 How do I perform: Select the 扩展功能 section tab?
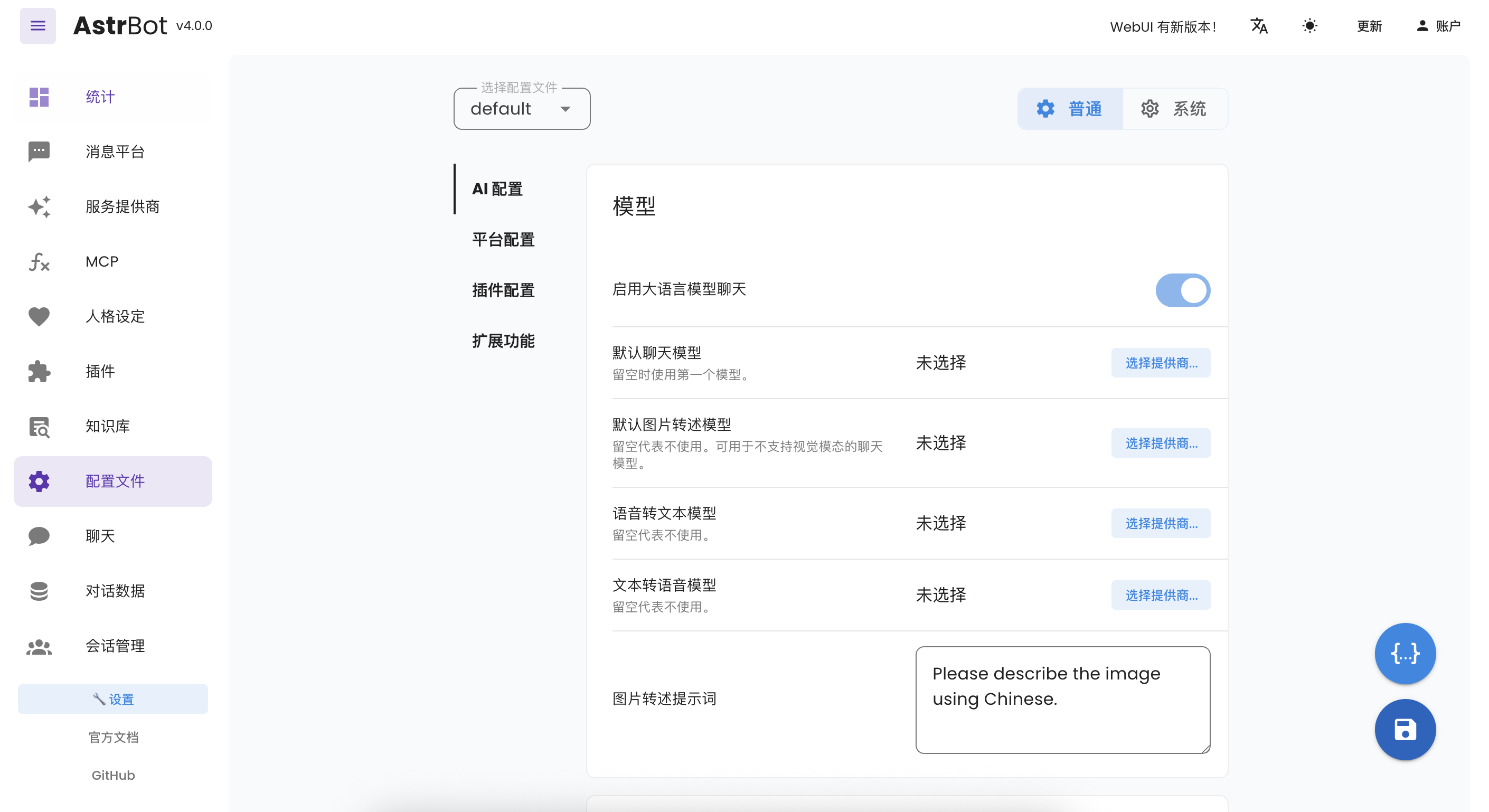click(503, 341)
